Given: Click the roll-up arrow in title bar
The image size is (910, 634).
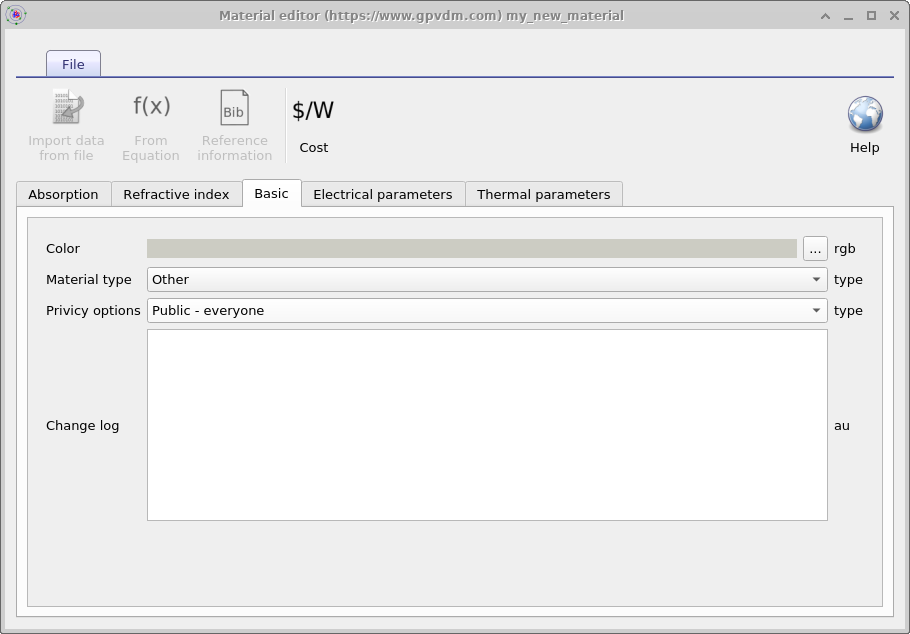Looking at the screenshot, I should pos(825,16).
